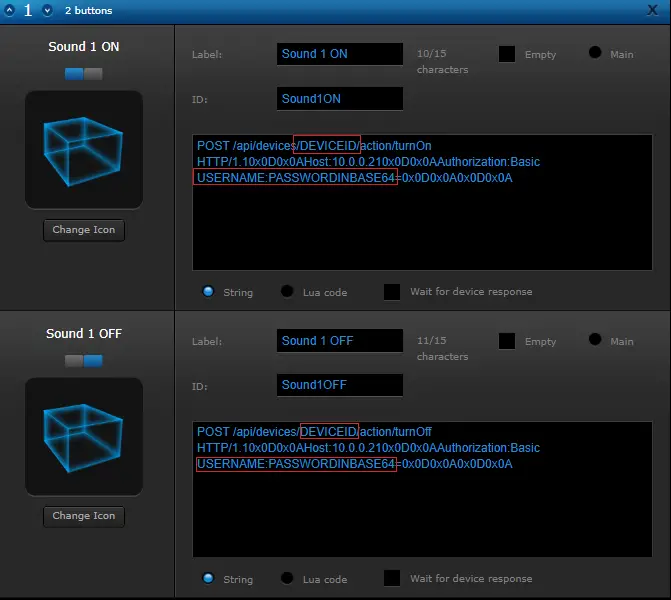The height and width of the screenshot is (600, 671).
Task: Click the Sound 1 ON title text
Action: tap(84, 47)
